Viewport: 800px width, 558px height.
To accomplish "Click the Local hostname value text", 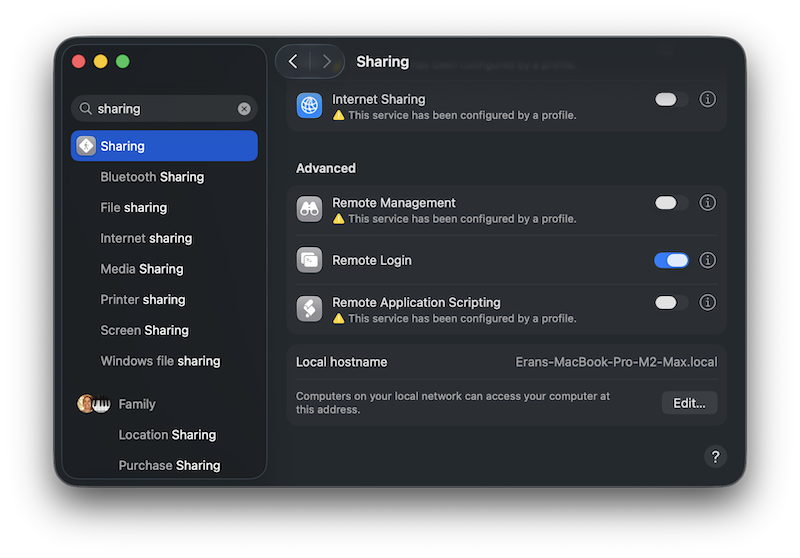I will 616,362.
